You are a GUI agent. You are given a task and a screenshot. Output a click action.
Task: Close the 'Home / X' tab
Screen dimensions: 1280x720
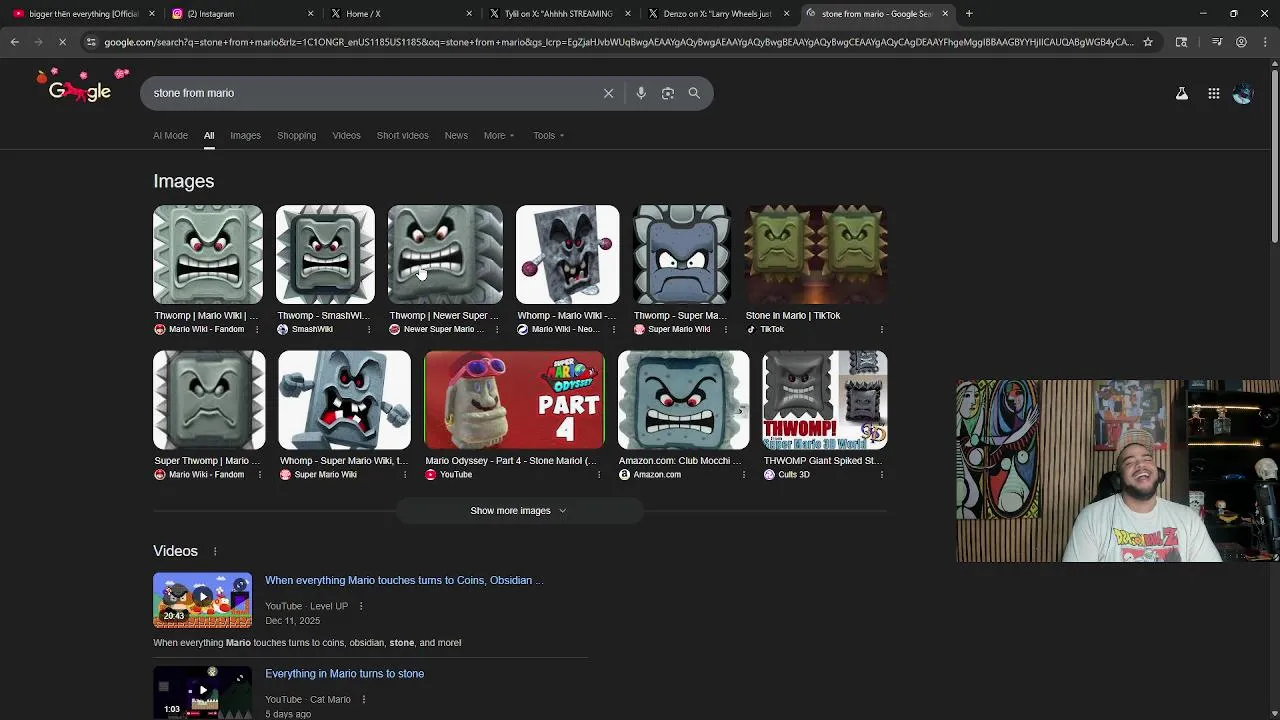[x=469, y=14]
